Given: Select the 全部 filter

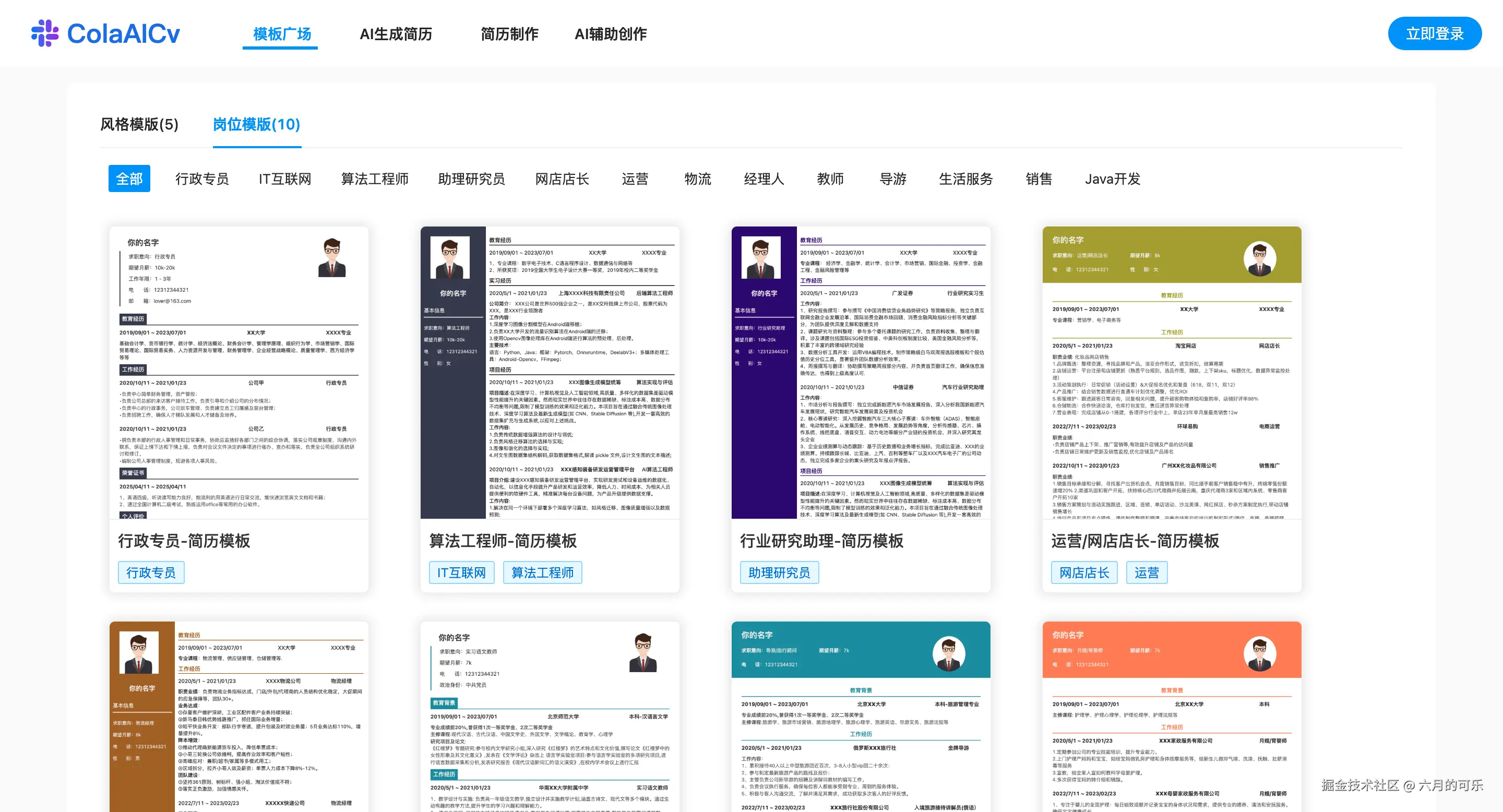Looking at the screenshot, I should pos(129,178).
